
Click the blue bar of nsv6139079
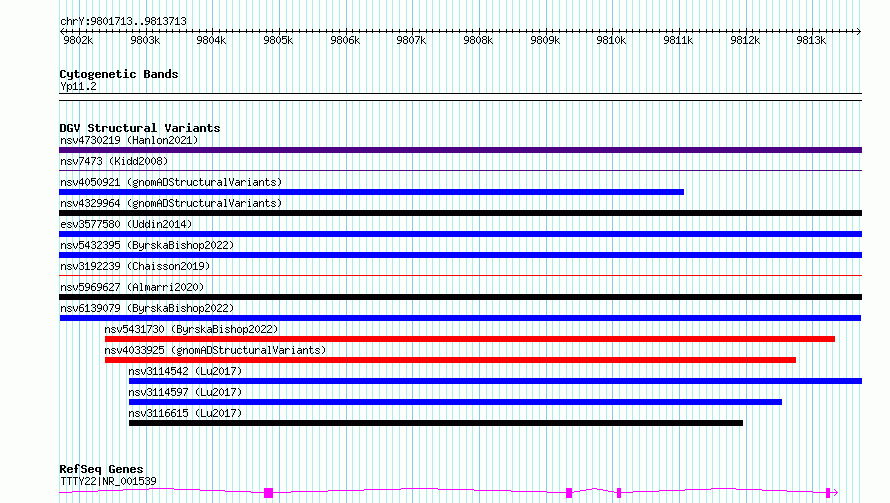pos(460,318)
